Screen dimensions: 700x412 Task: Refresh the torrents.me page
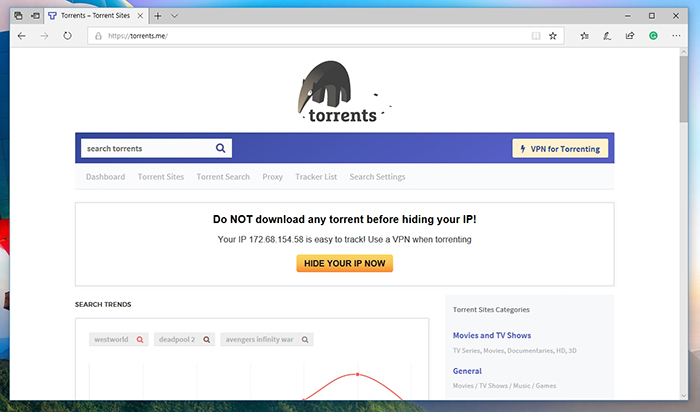point(67,36)
